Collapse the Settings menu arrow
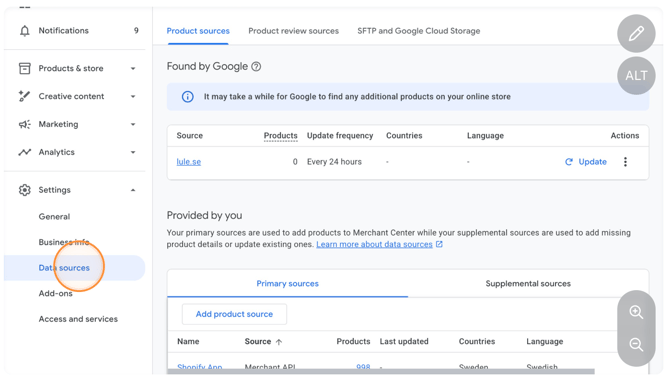This screenshot has height=383, width=670. click(x=133, y=190)
